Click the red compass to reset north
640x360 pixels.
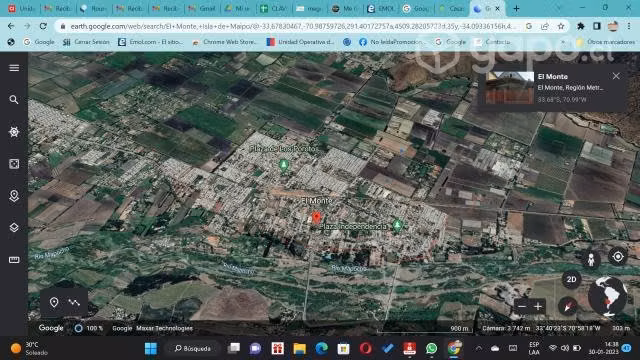click(x=568, y=306)
